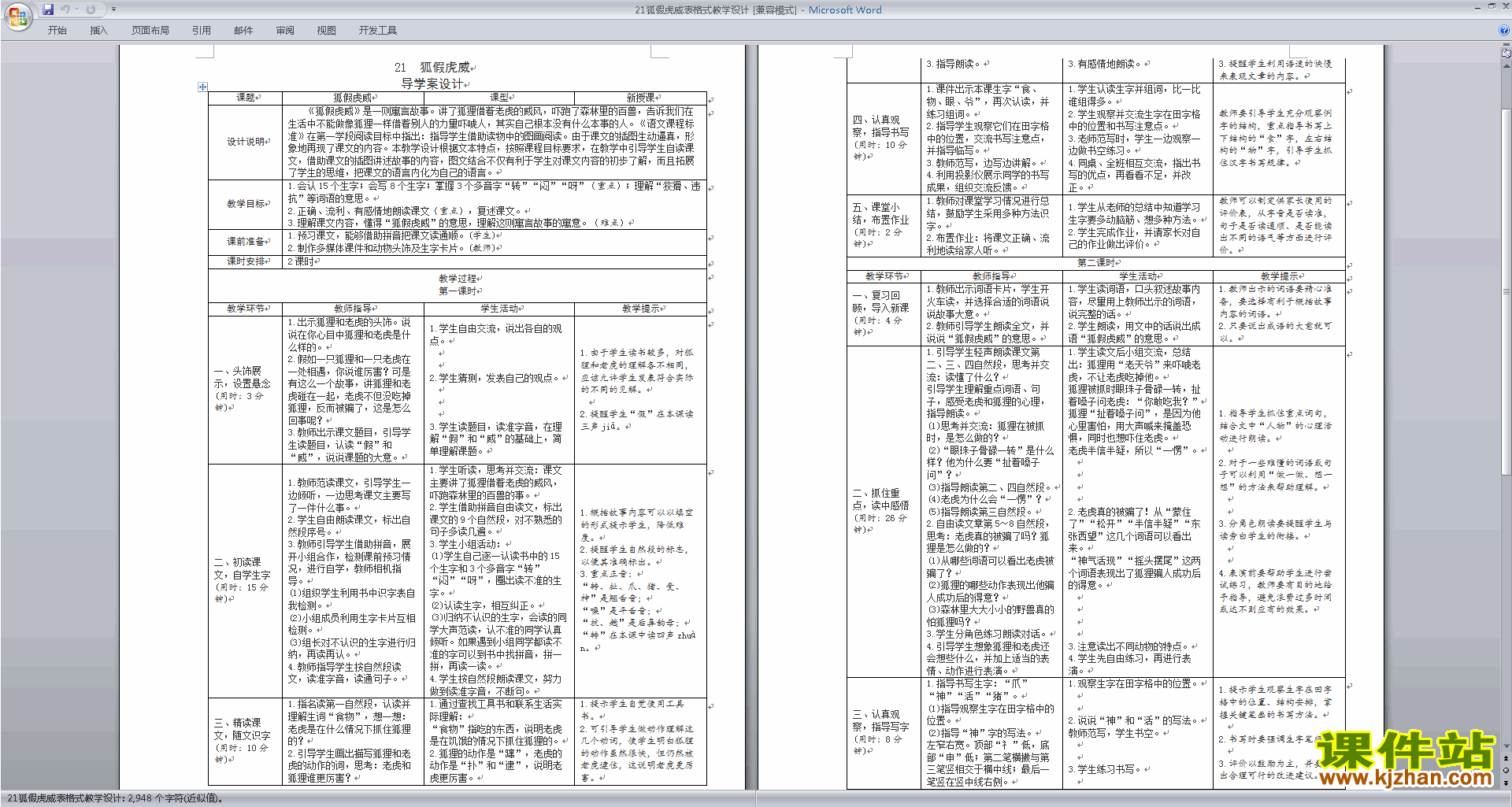Click the 学生活动 header on page two
Screen dimensions: 1512x807
pos(1137,276)
